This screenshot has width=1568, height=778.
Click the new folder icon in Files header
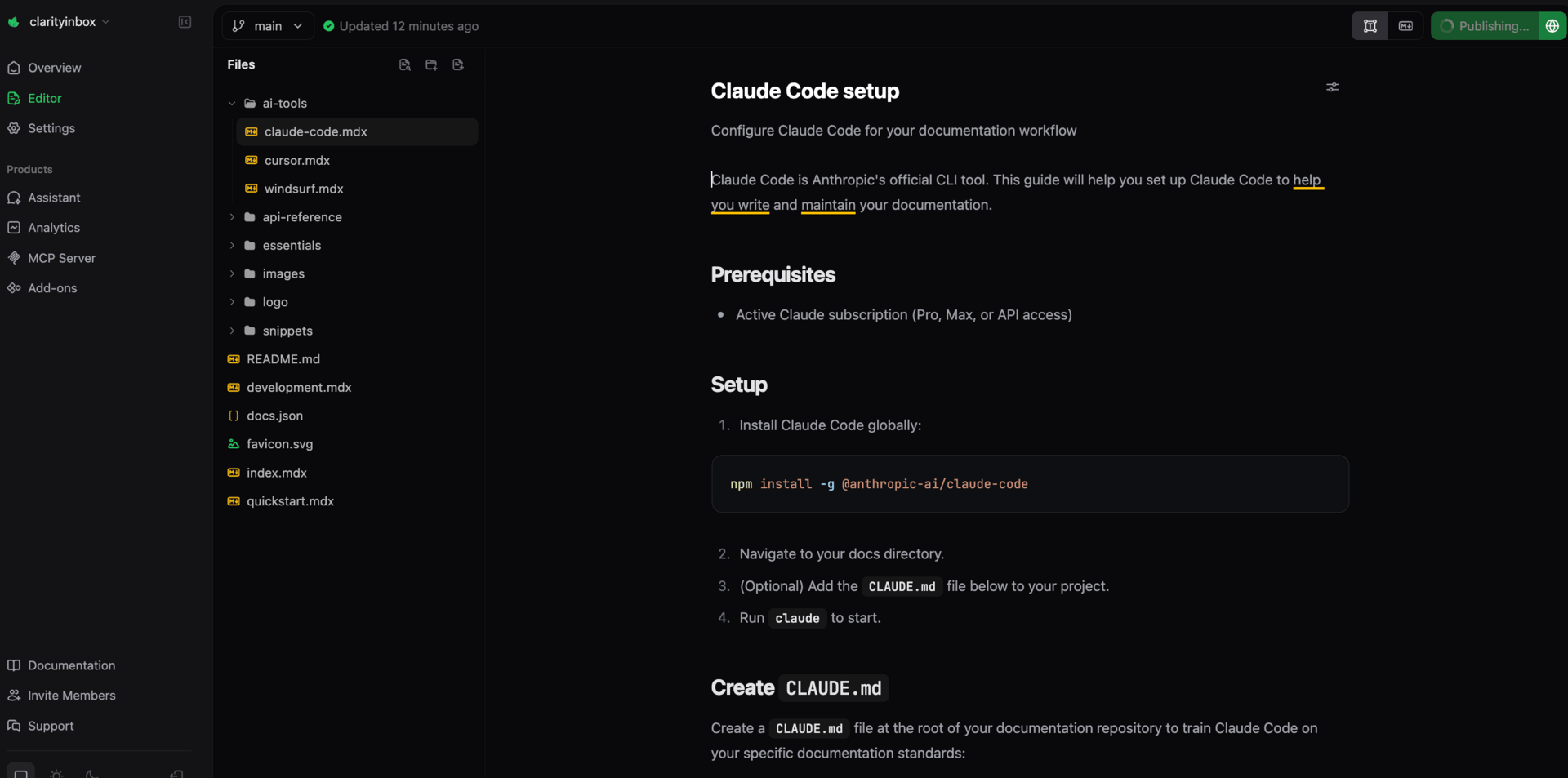431,64
